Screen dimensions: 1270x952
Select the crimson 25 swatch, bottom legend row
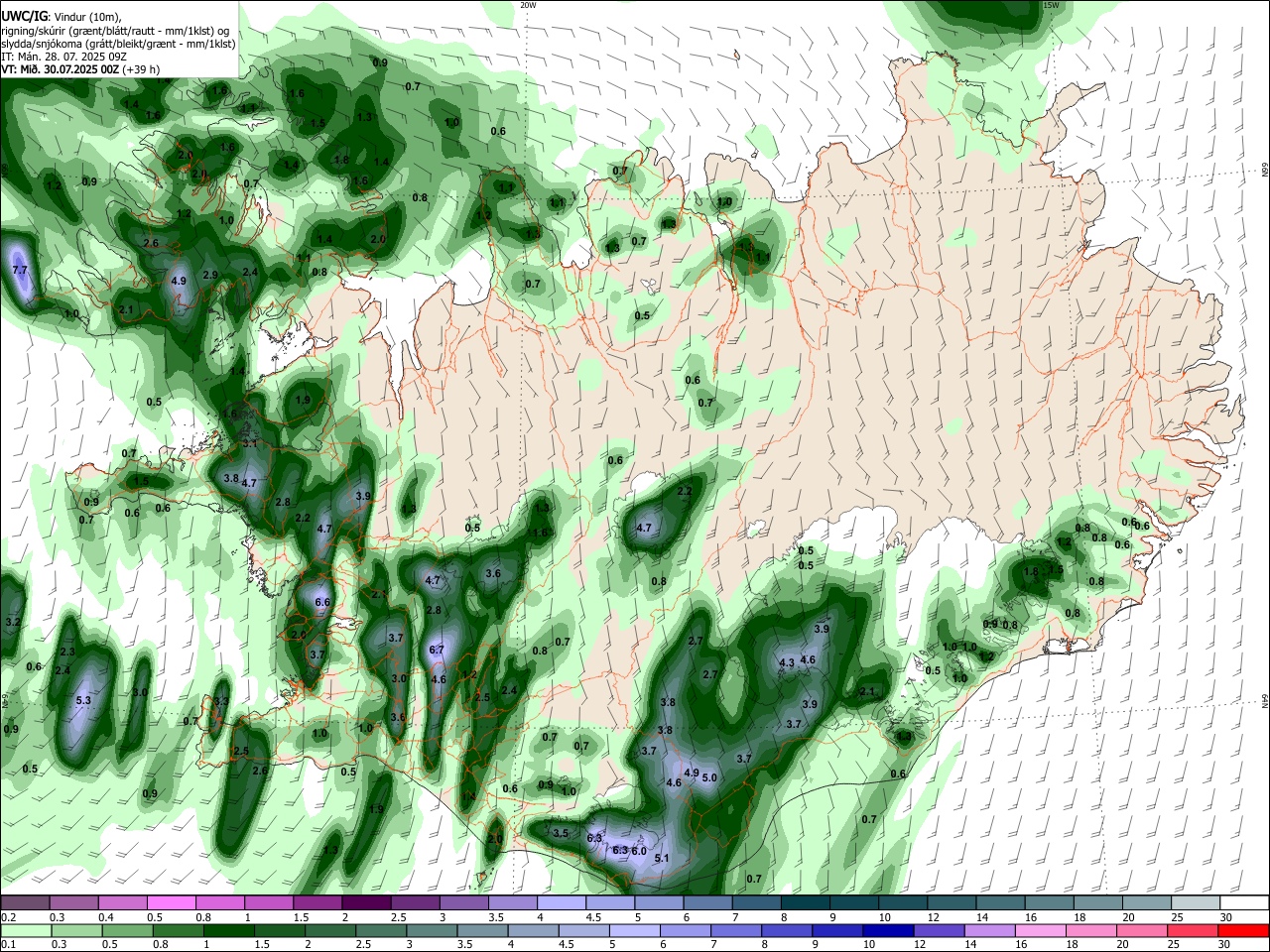tap(1193, 930)
